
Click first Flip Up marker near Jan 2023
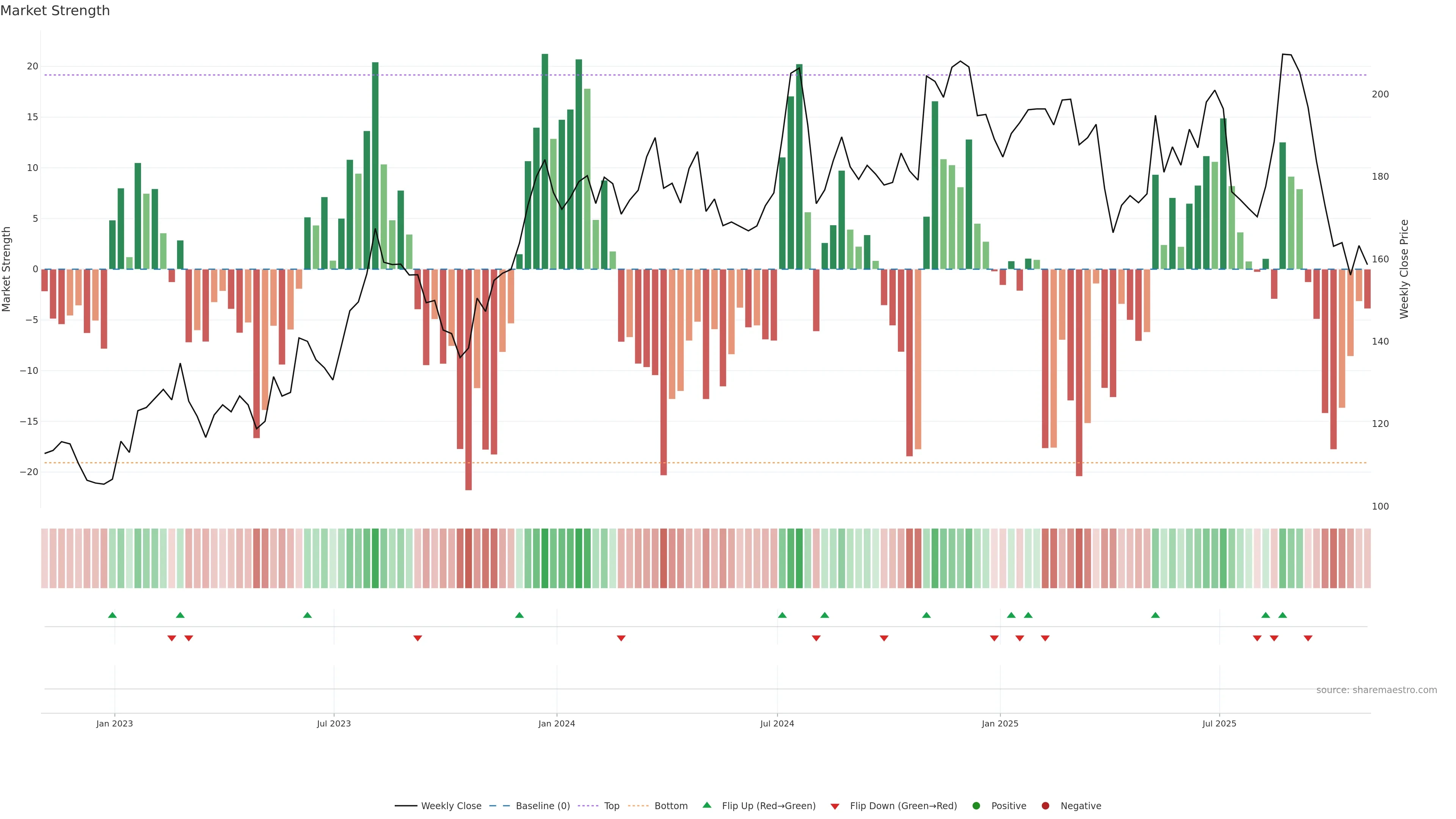click(x=113, y=615)
